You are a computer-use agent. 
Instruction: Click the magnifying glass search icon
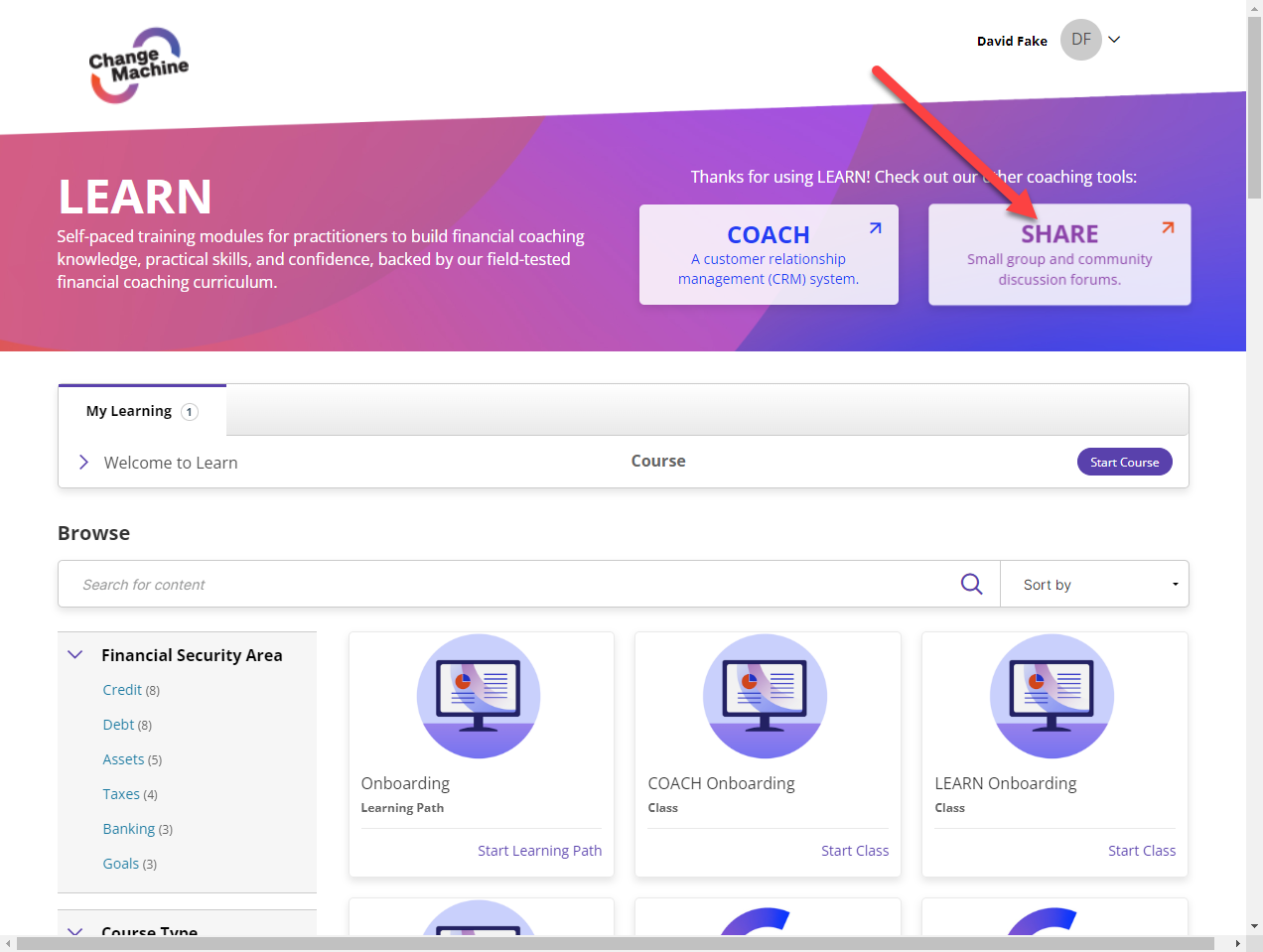pos(971,584)
